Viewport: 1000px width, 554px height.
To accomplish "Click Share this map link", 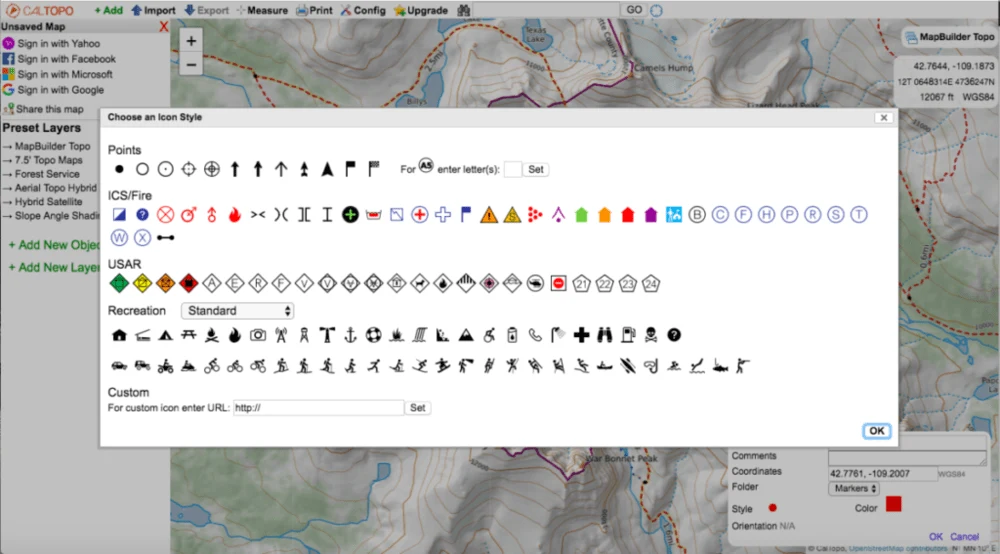I will 50,109.
